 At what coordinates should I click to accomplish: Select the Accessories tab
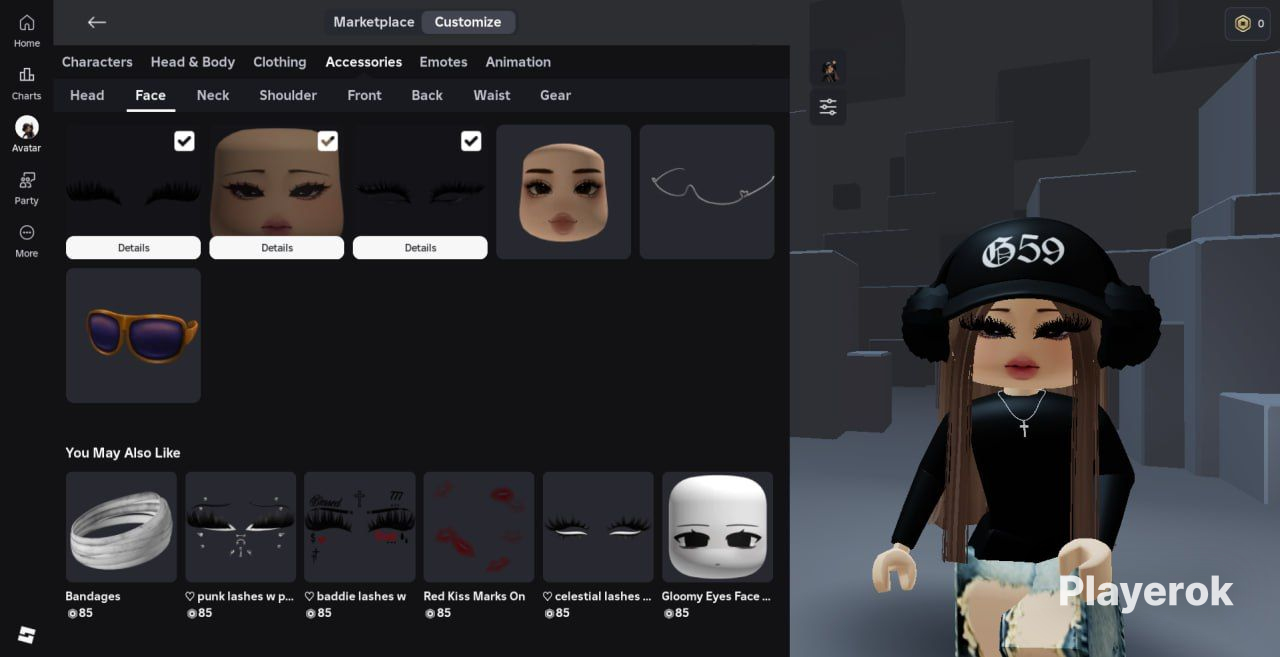click(x=364, y=62)
